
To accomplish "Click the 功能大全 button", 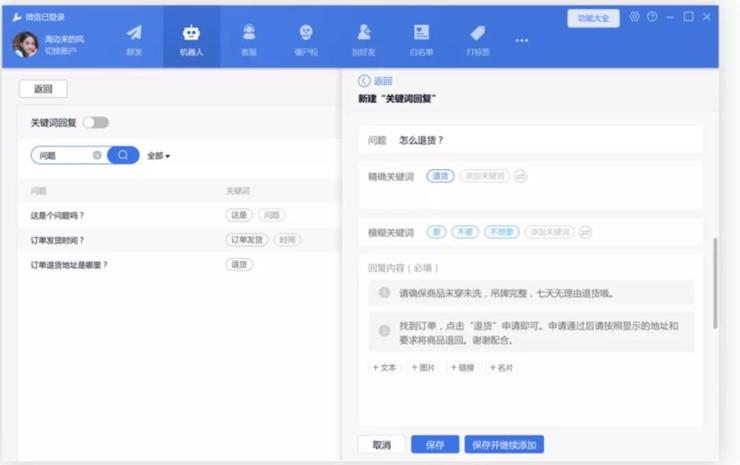I will tap(593, 18).
